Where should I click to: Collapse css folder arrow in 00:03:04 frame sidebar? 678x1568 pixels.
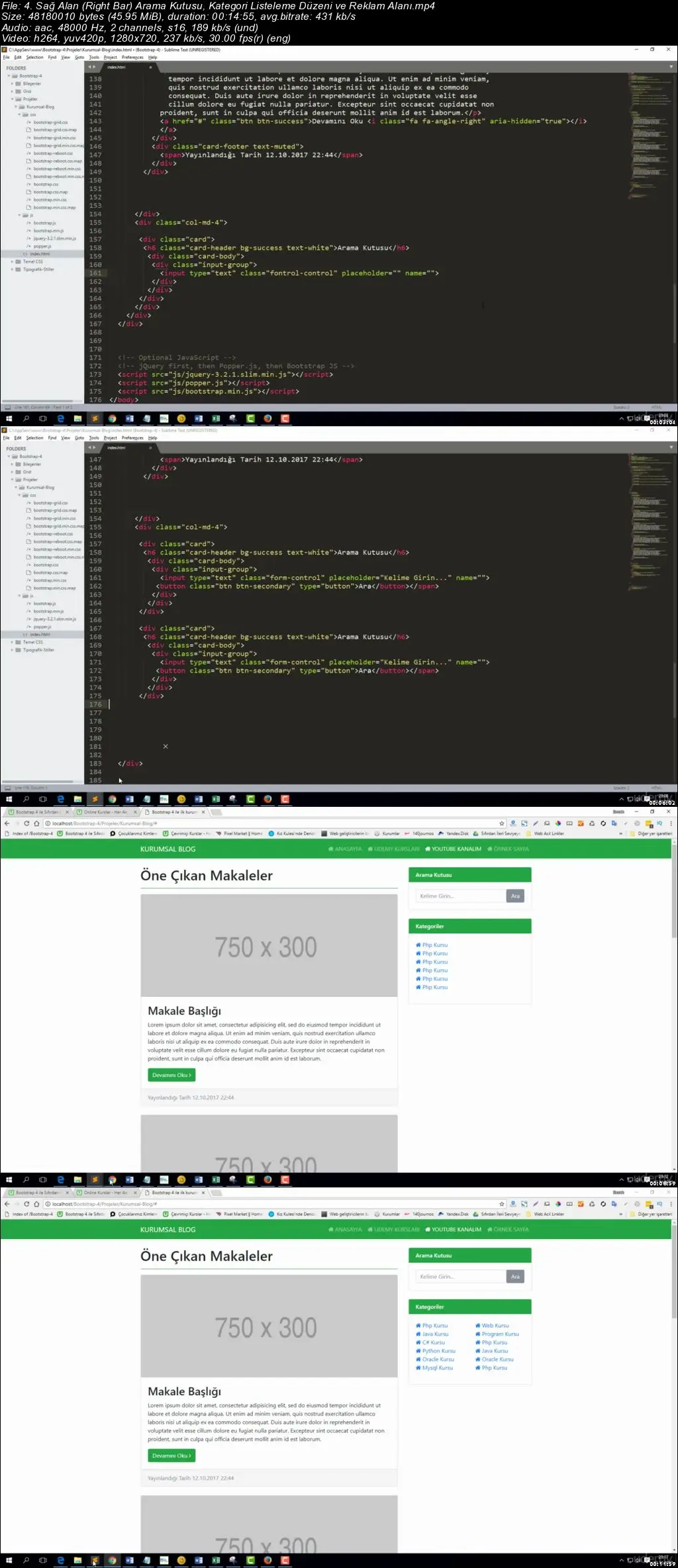(20, 115)
